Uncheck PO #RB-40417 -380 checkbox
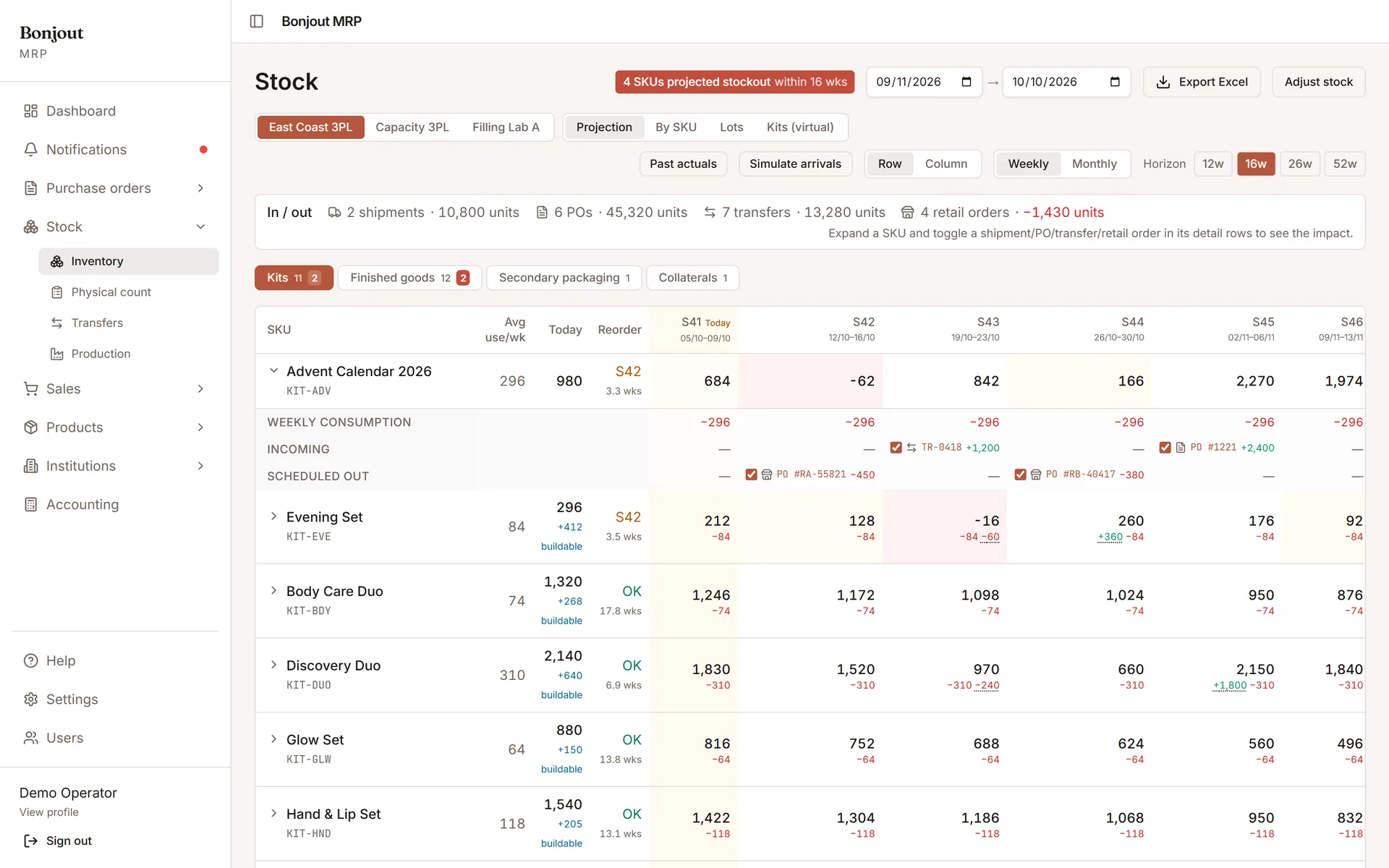The height and width of the screenshot is (868, 1389). coord(1020,475)
